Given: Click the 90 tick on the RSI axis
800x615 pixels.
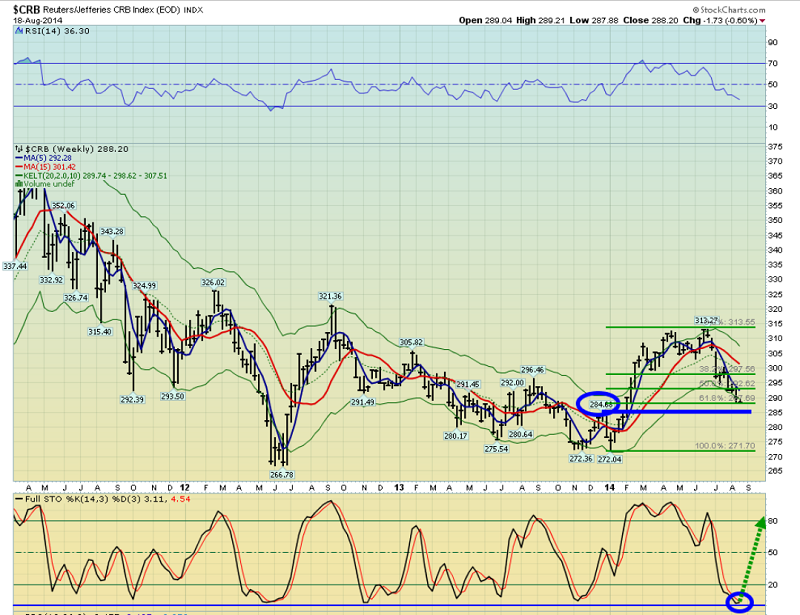Looking at the screenshot, I should tap(773, 42).
